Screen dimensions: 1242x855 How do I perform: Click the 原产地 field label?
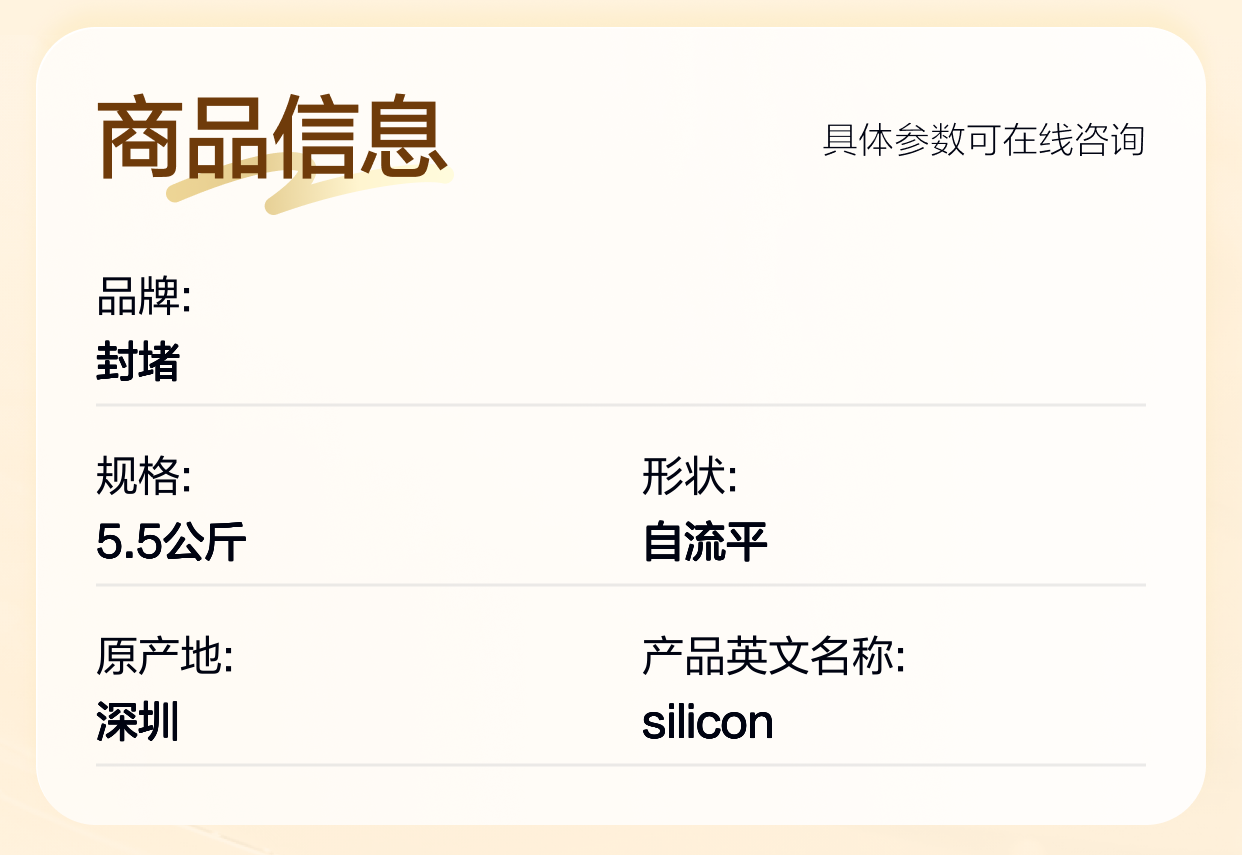pos(164,657)
